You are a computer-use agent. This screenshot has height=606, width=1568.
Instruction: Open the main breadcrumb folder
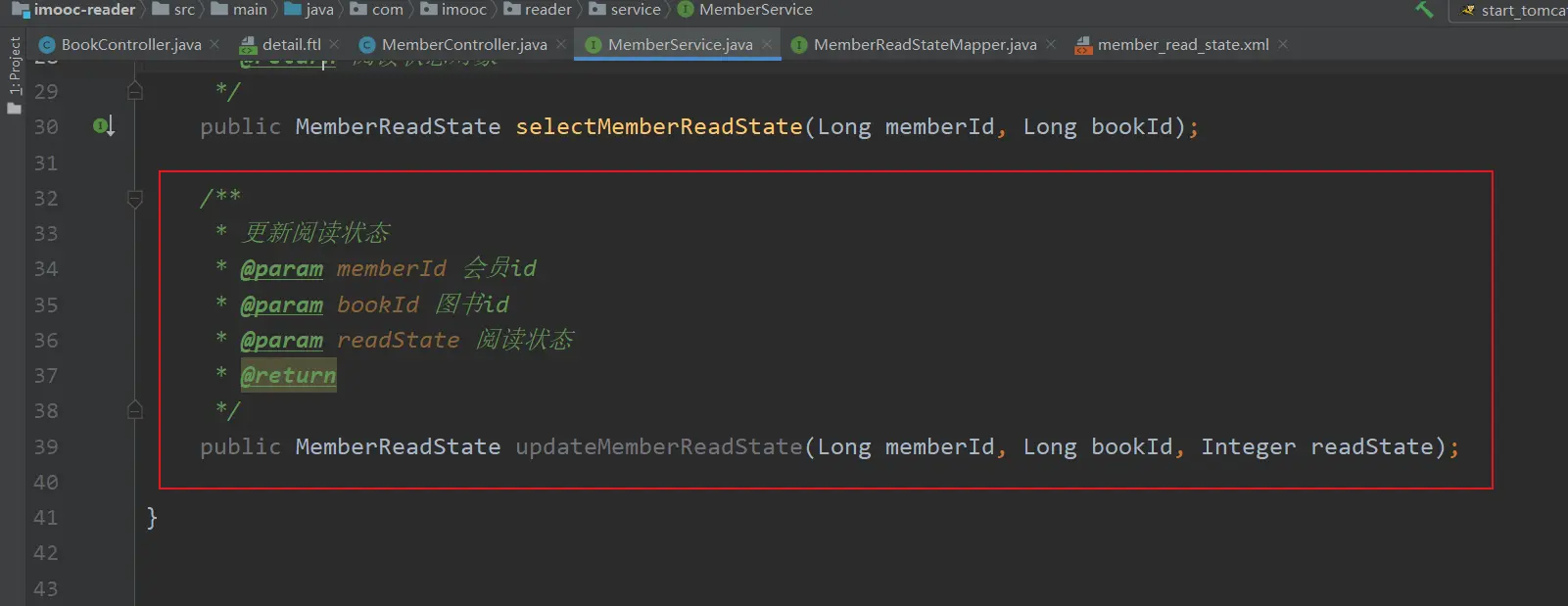pos(239,10)
